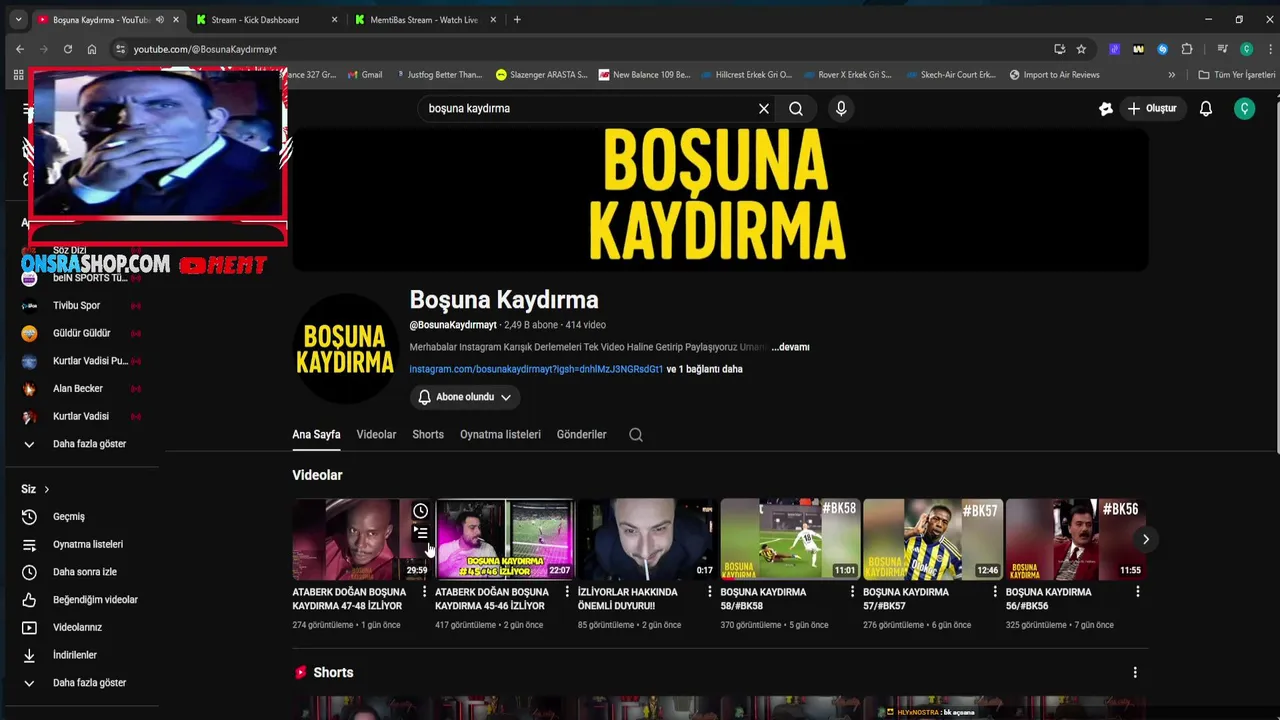This screenshot has height=720, width=1280.
Task: Go to the browser home page
Action: 92,49
